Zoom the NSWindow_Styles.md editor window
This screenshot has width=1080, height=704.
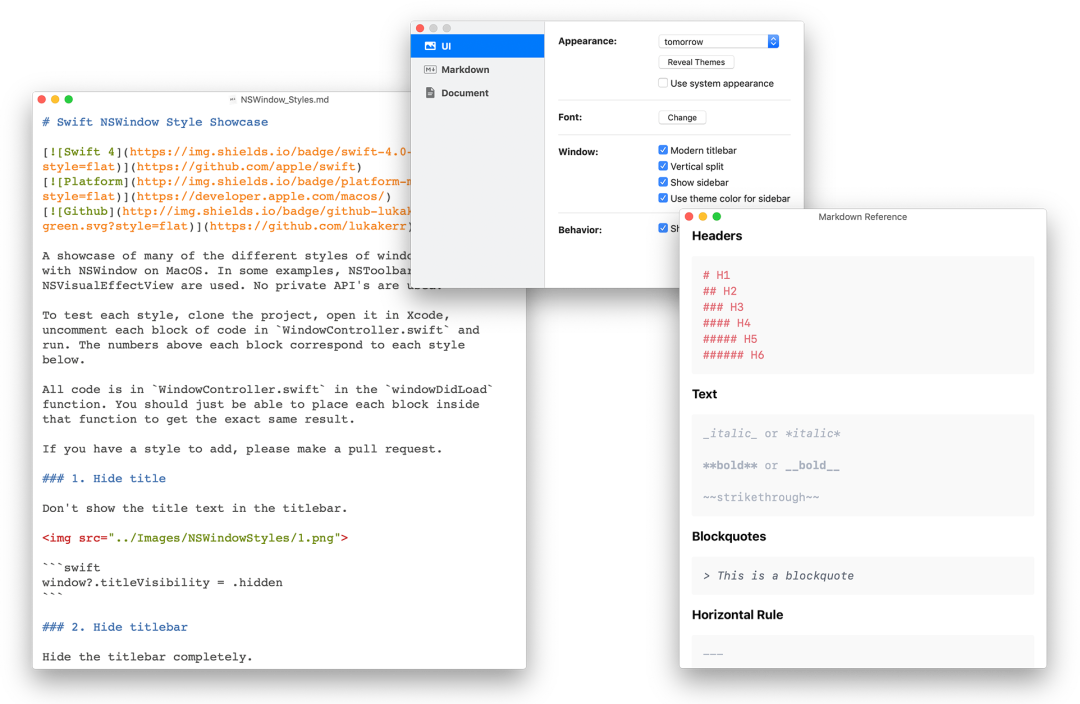point(69,100)
